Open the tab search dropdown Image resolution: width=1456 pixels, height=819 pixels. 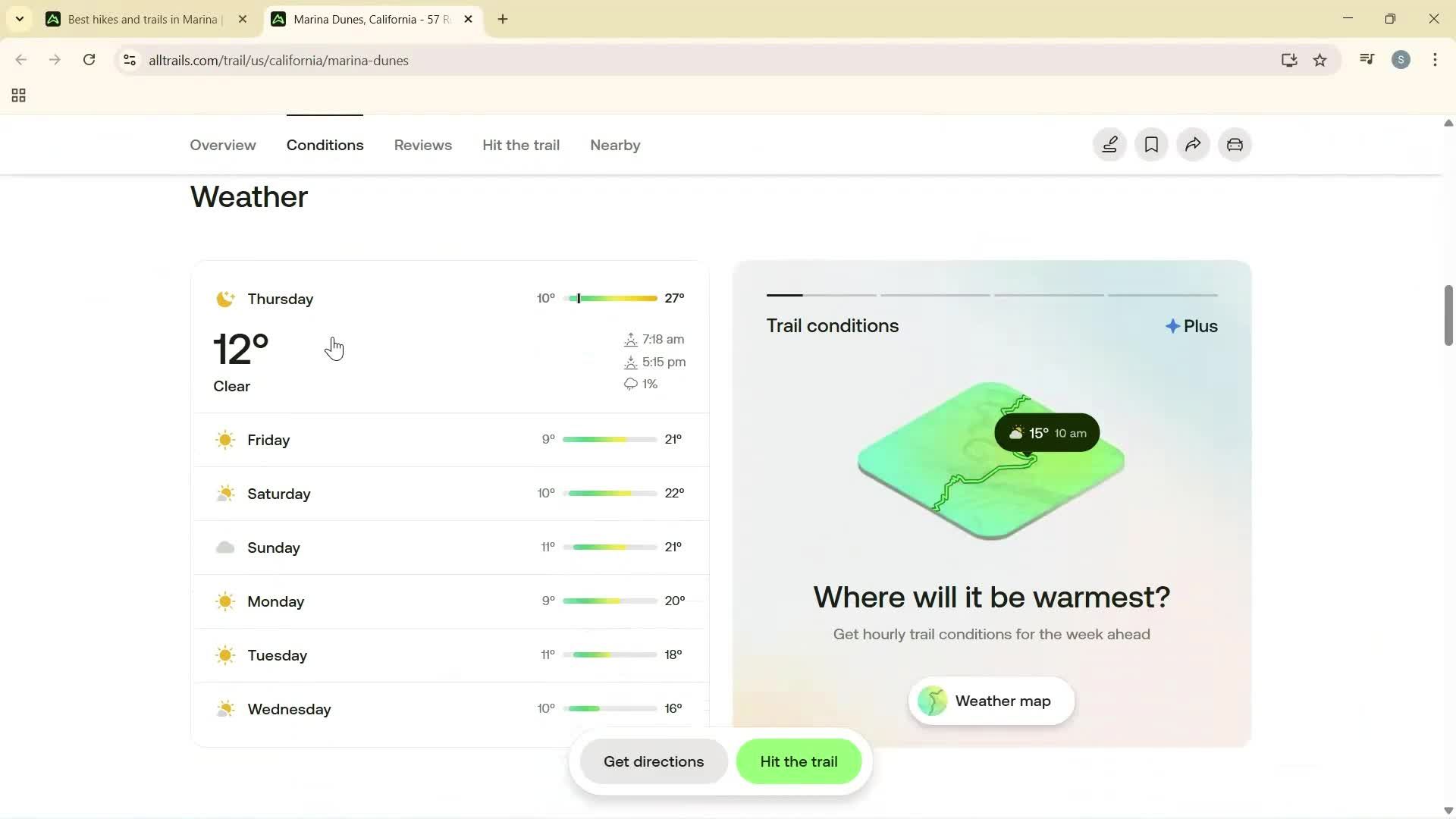20,19
